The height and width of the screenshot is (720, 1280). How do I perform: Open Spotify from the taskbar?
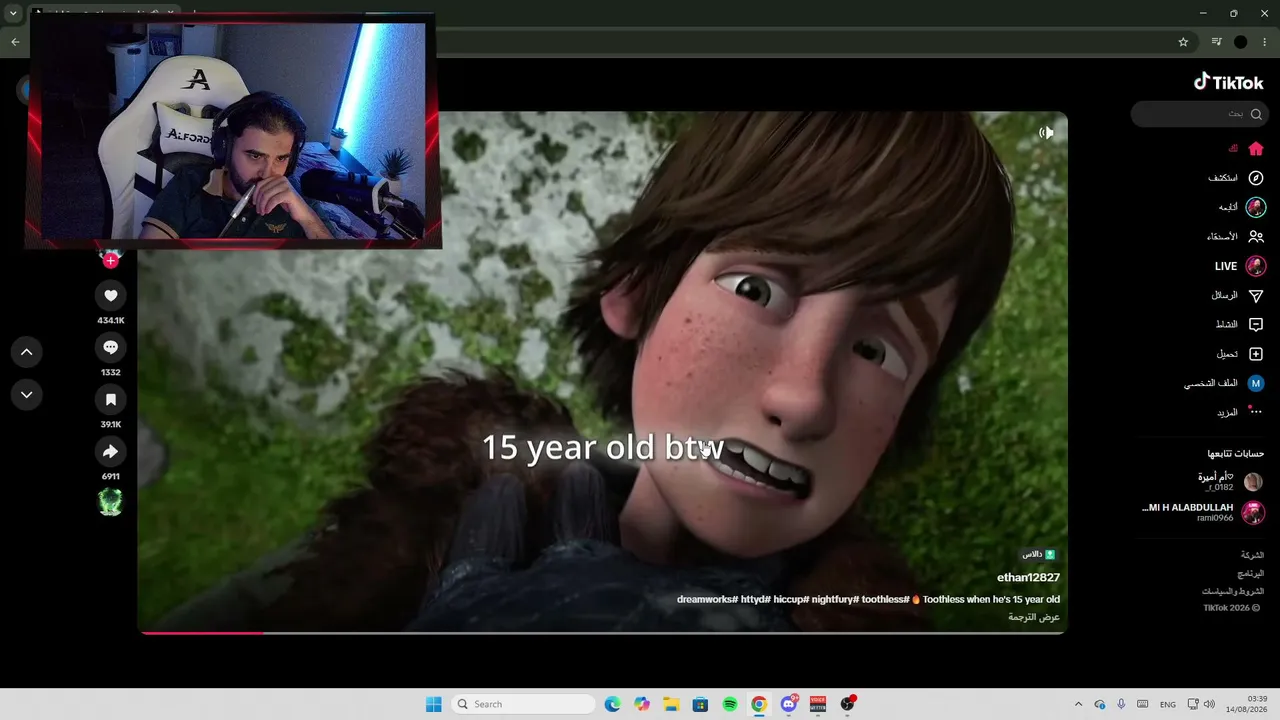730,704
